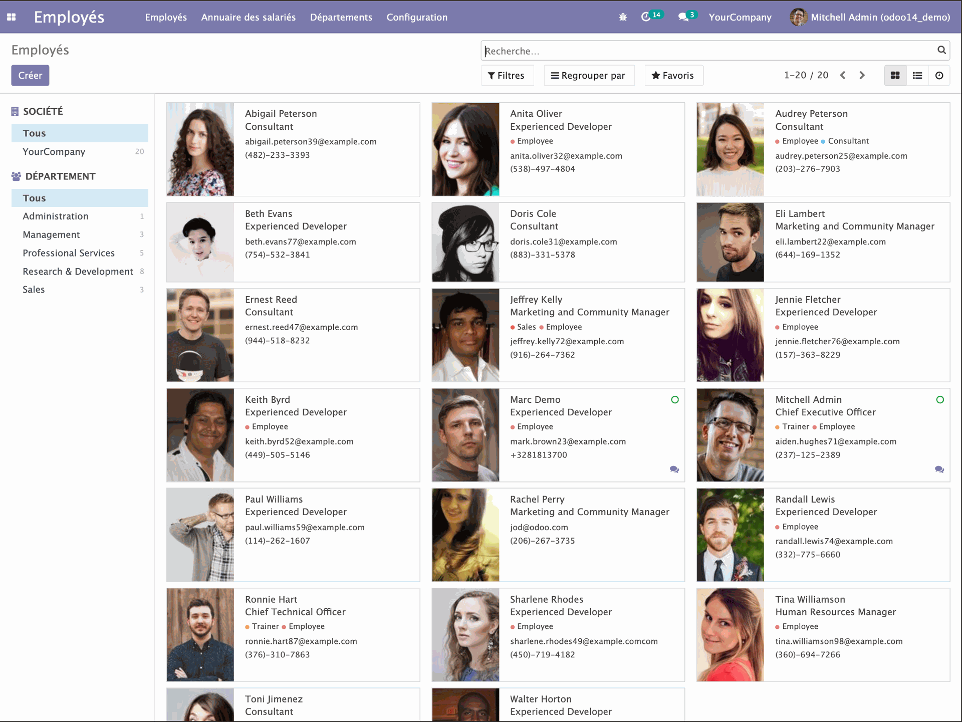The width and height of the screenshot is (962, 722).
Task: Open the Départements menu
Action: (x=340, y=17)
